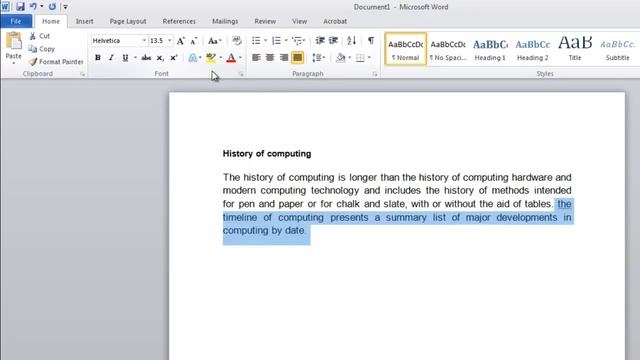Click the Clear Formatting icon
The width and height of the screenshot is (640, 360).
click(237, 41)
